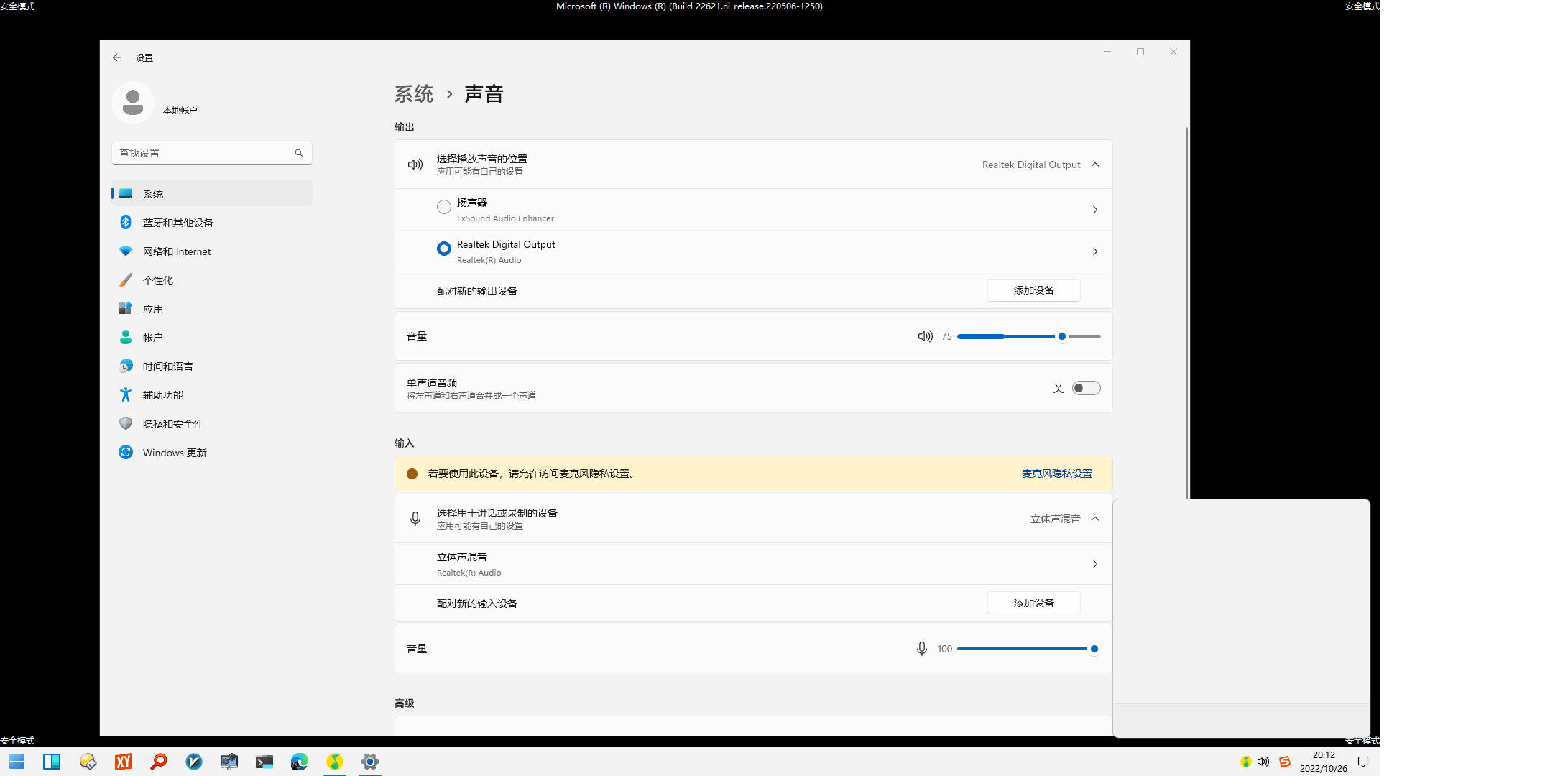Viewport: 1568px width, 776px height.
Task: Select the 扬声器 FxSound output radio button
Action: pos(444,207)
